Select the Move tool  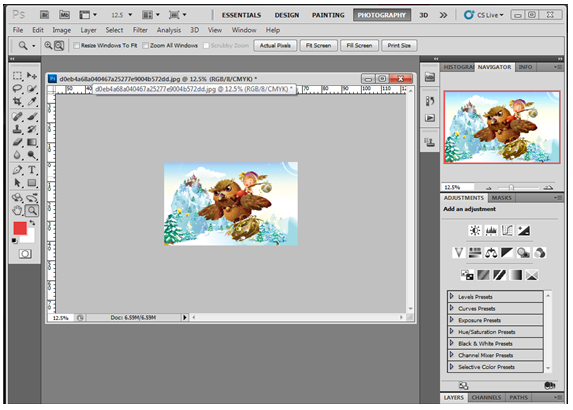pos(32,76)
